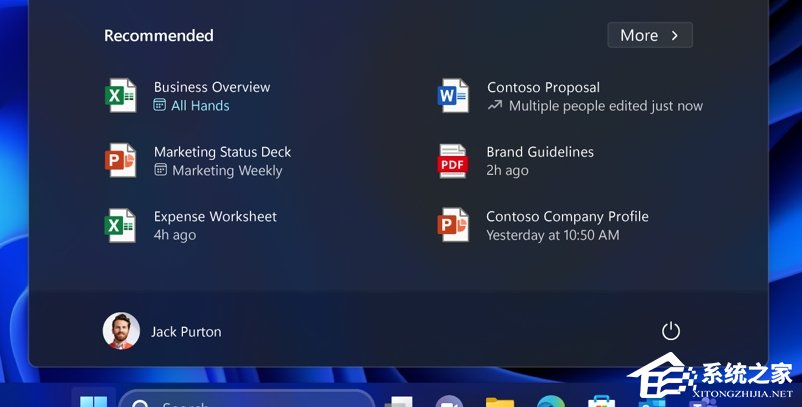Click the Marketing Weekly meeting label

227,171
